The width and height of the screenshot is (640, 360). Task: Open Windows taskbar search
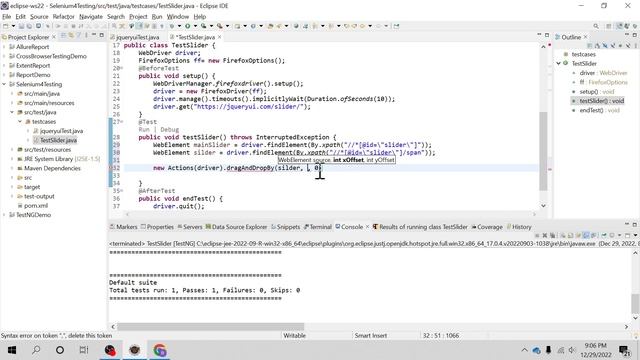pos(36,350)
